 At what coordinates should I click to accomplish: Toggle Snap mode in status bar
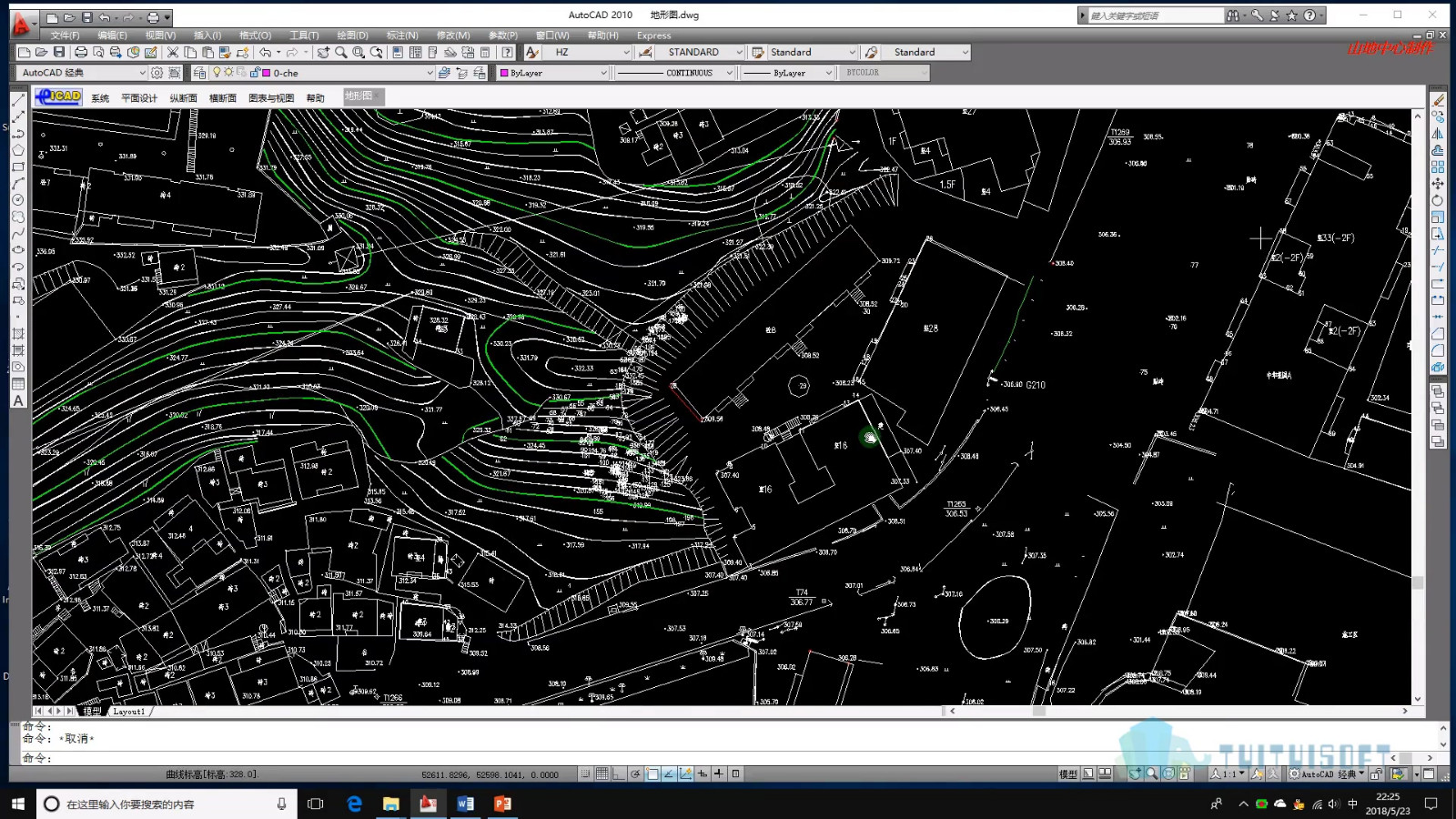click(586, 774)
